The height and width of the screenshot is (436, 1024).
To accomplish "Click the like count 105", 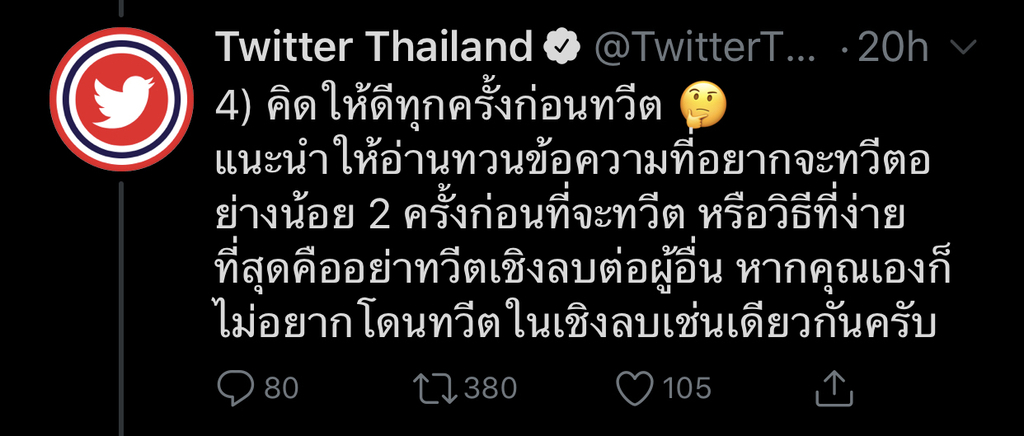I will (687, 387).
